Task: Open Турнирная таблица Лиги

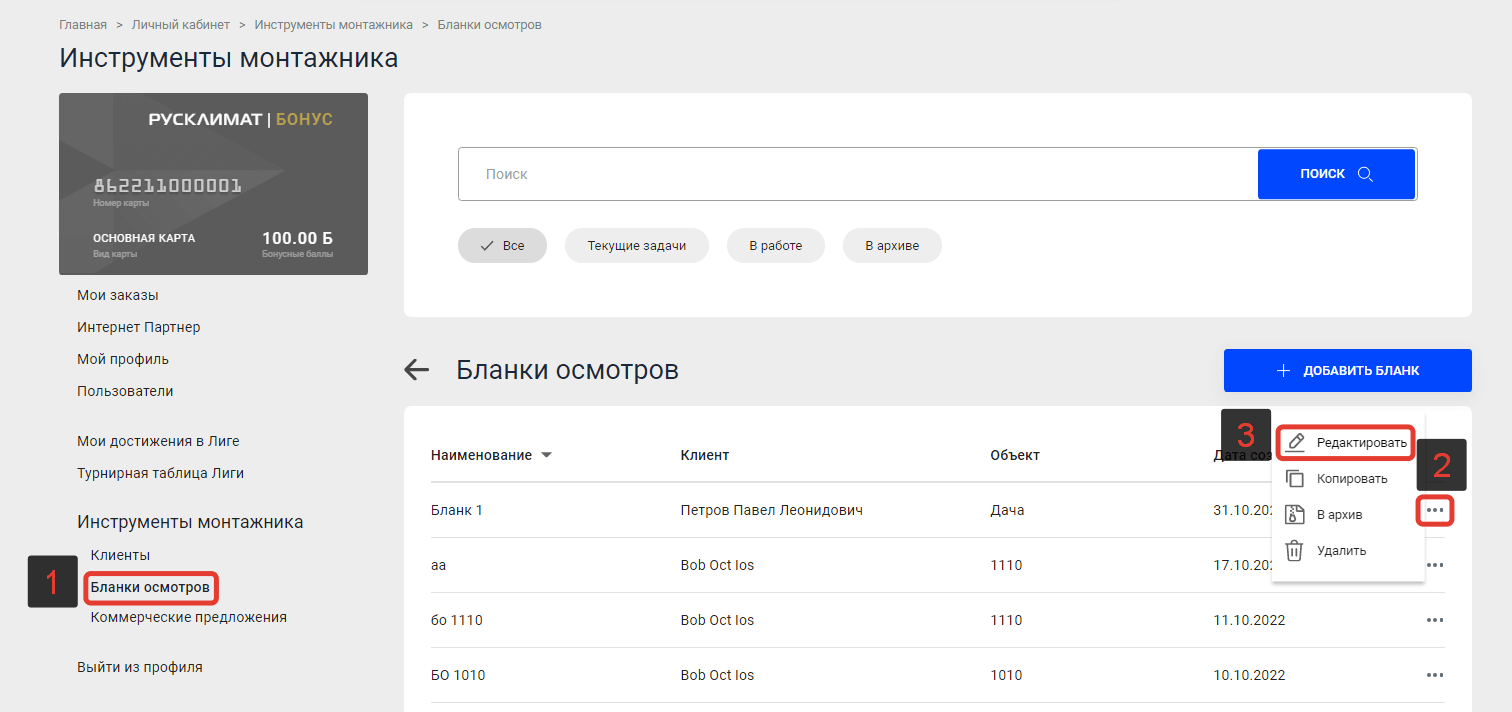Action: coord(160,473)
